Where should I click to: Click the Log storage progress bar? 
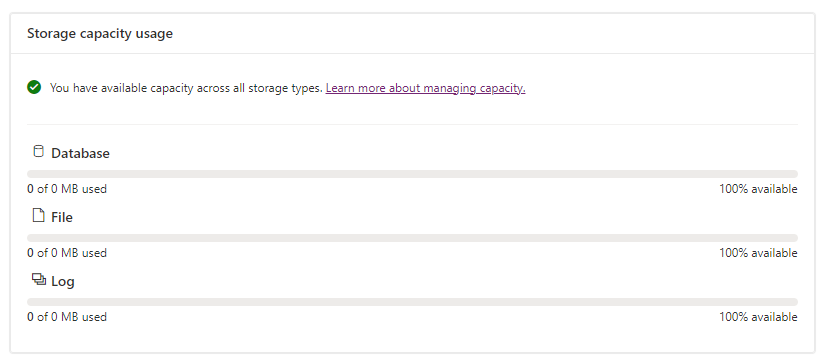coord(412,302)
